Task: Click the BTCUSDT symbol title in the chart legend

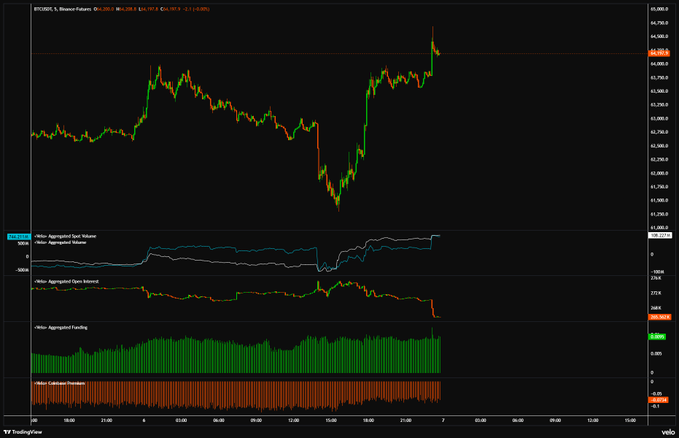Action: pyautogui.click(x=62, y=9)
